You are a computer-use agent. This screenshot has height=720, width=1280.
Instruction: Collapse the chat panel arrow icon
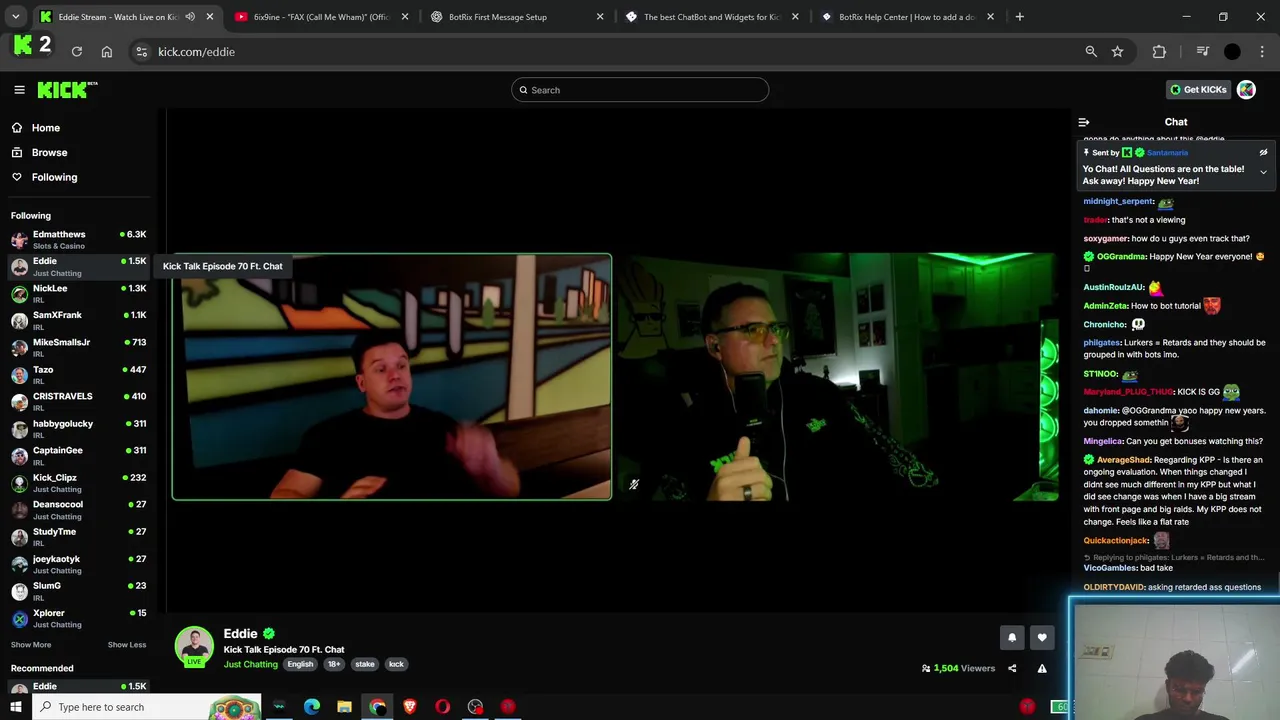[x=1084, y=122]
